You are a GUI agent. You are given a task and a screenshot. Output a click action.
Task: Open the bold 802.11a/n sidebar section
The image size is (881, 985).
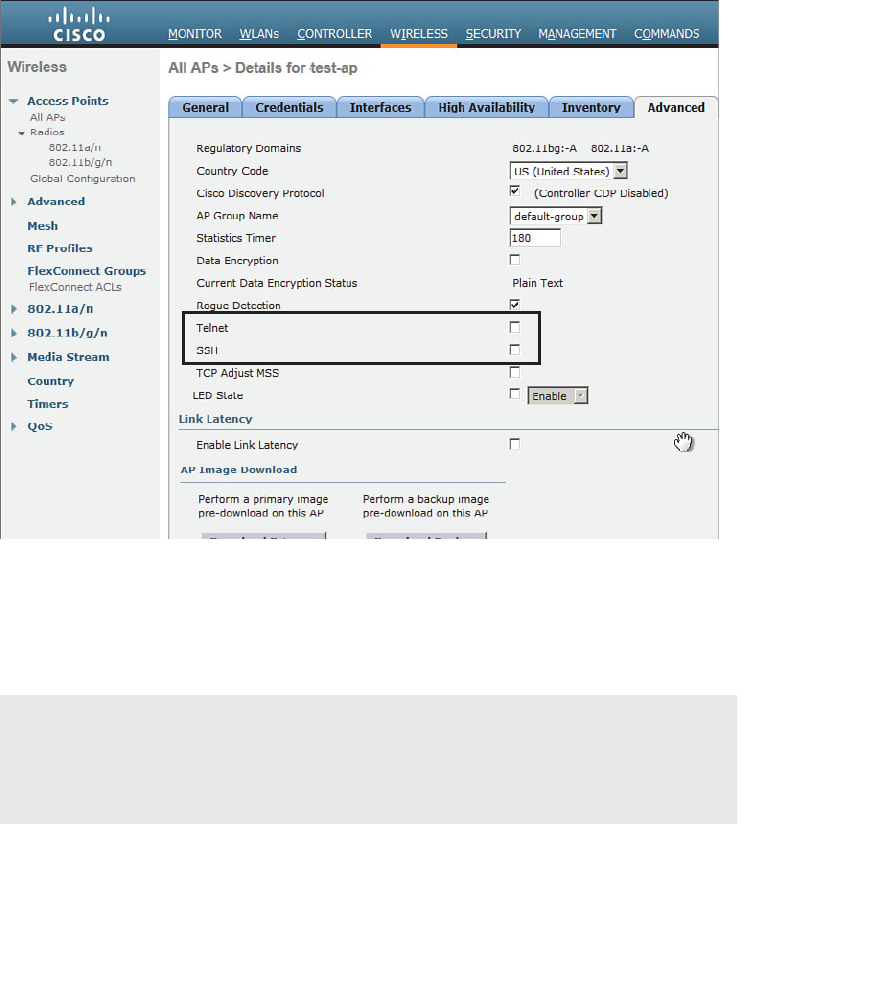pyautogui.click(x=60, y=309)
